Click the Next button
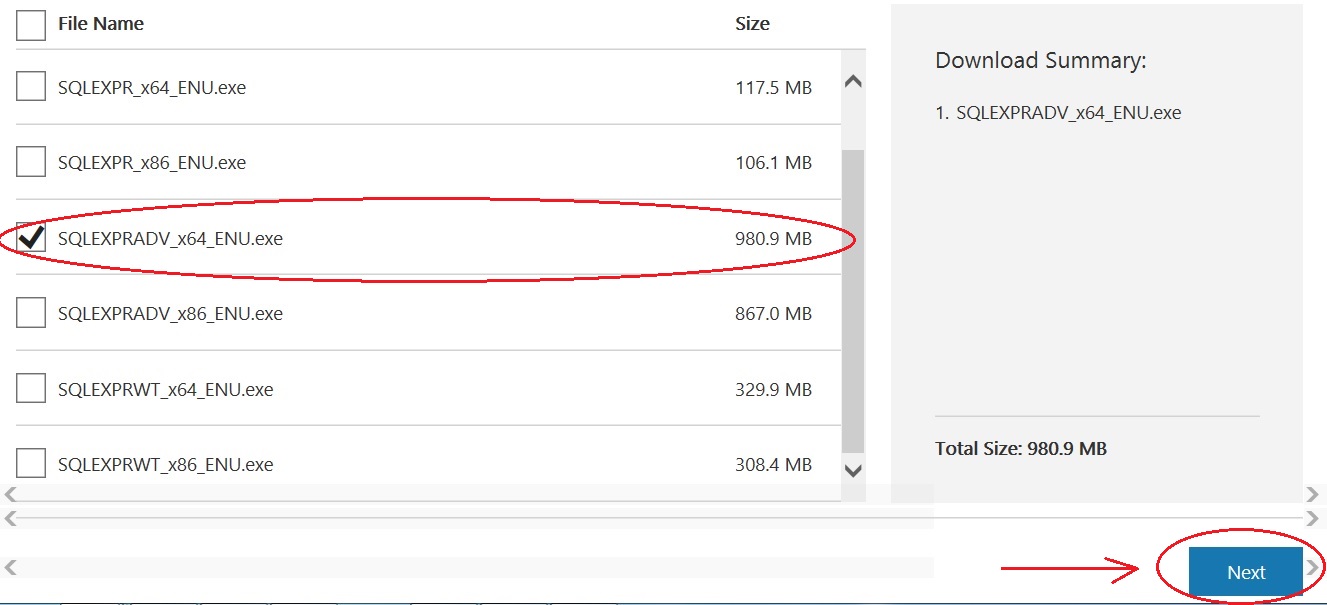Screen dimensions: 1327x605 tap(1246, 572)
